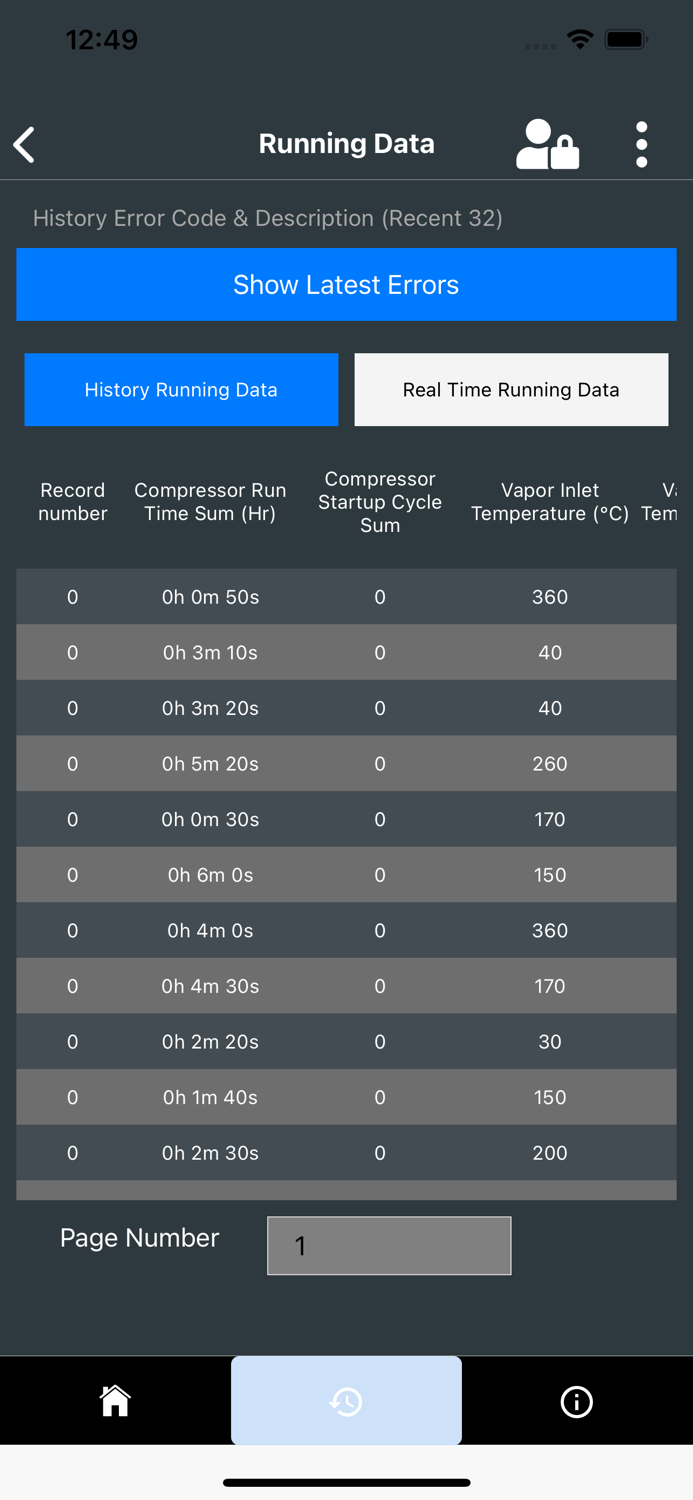Image resolution: width=693 pixels, height=1500 pixels.
Task: Click the Page Number input field
Action: pos(389,1246)
